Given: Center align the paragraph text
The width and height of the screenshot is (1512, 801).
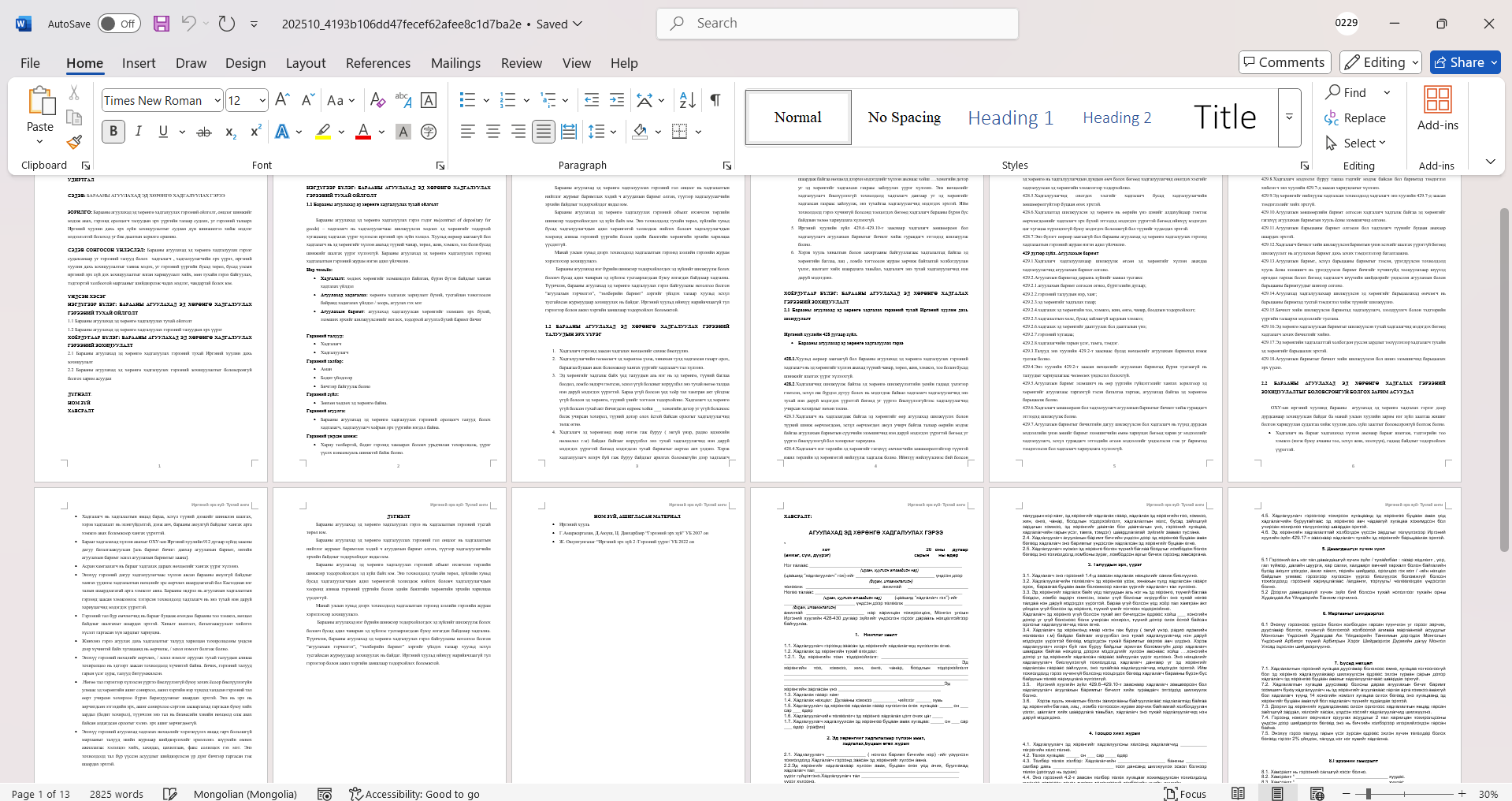Looking at the screenshot, I should point(493,132).
